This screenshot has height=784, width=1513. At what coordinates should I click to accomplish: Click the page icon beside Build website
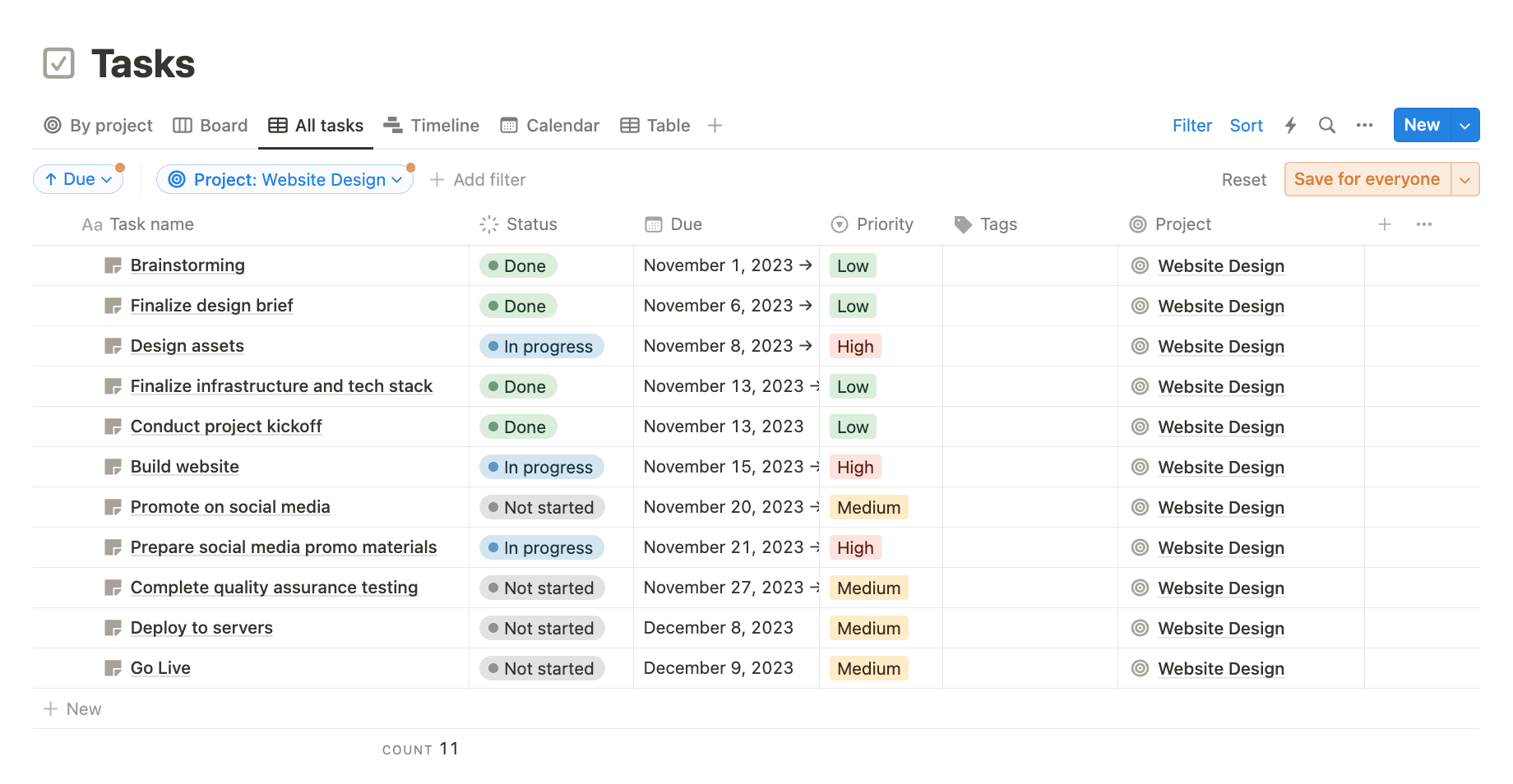(x=113, y=466)
